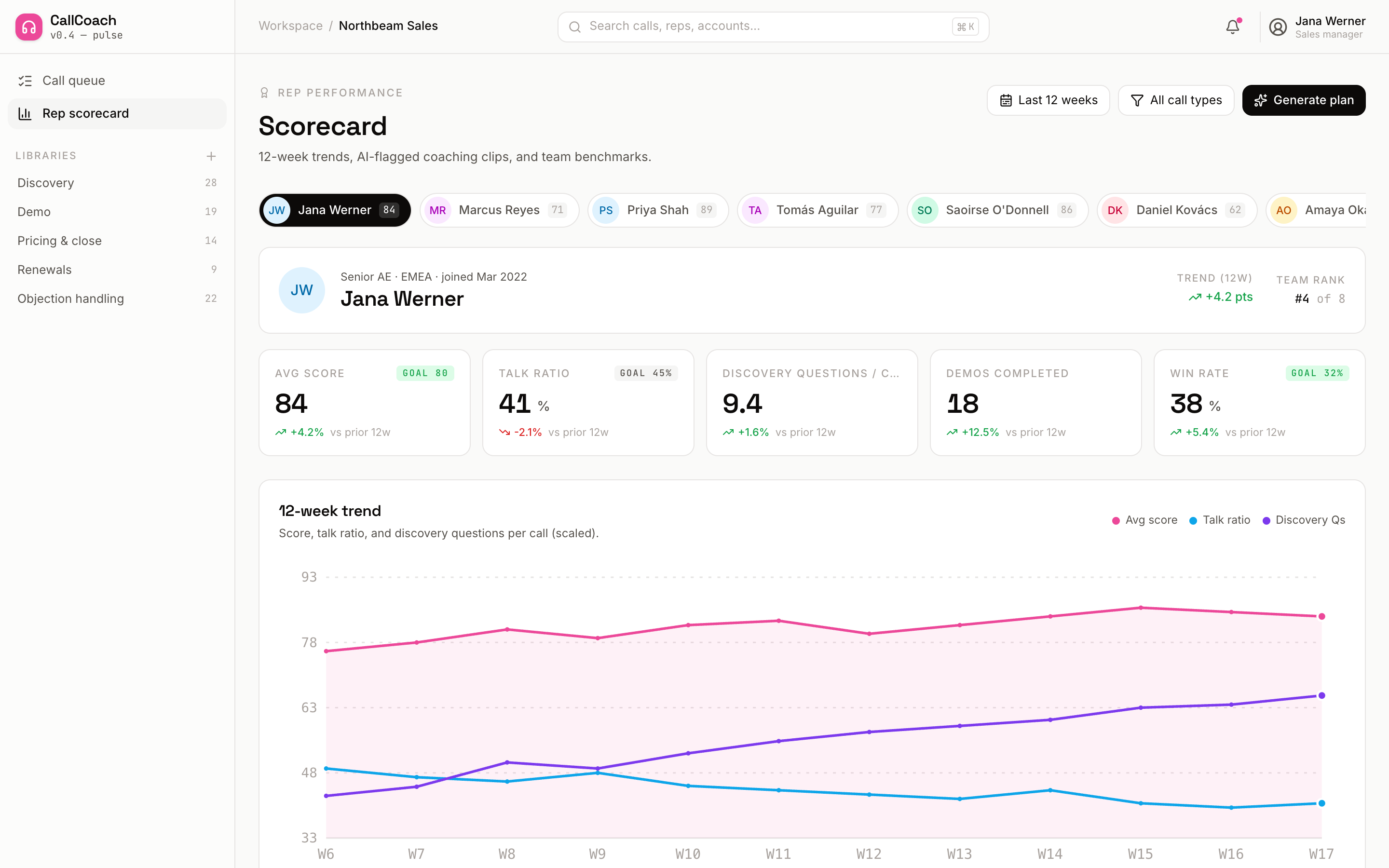
Task: Click the Rep scorecard bar chart icon
Action: (25, 114)
